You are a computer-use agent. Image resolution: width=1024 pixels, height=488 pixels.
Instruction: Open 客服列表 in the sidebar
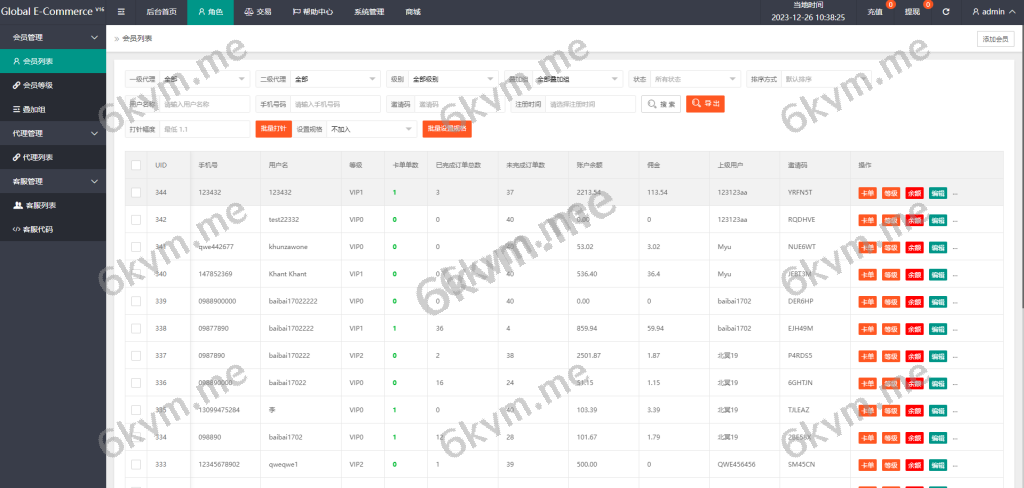tap(39, 205)
